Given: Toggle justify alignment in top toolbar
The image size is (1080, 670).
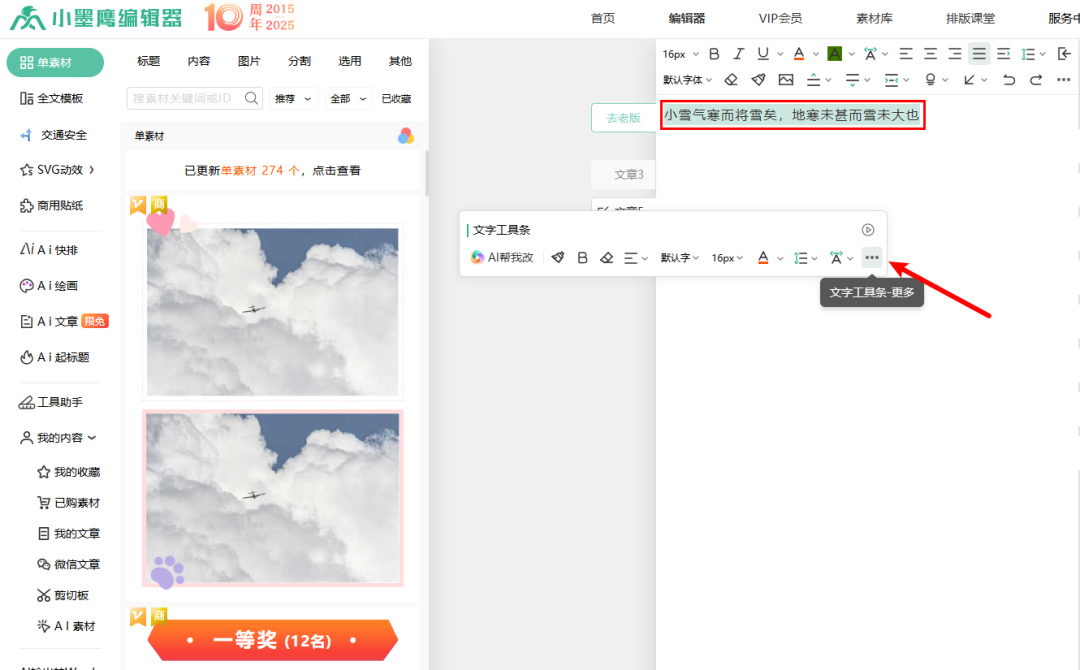Looking at the screenshot, I should (979, 54).
